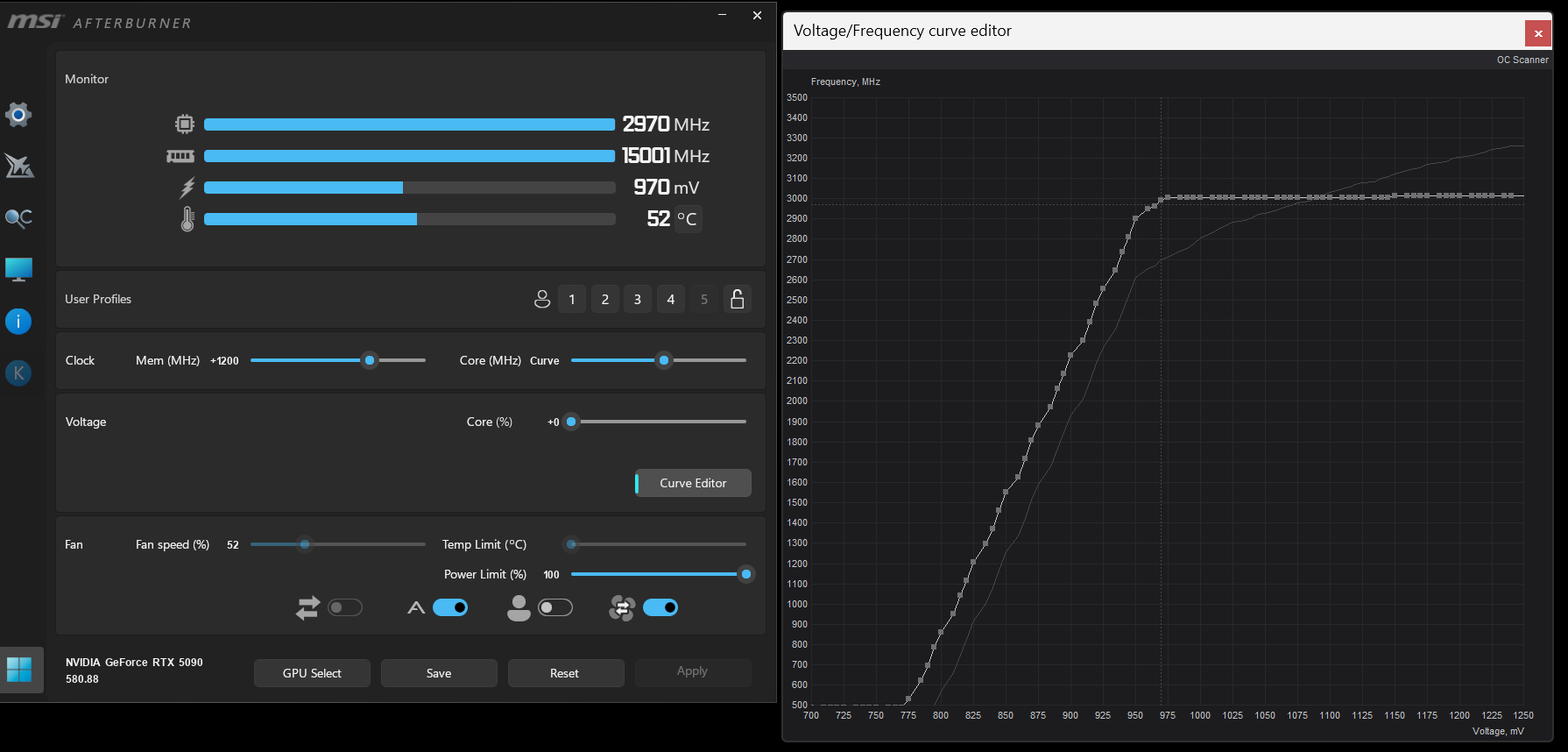Click the Temp Limit (°C) slider handle
Viewport: 1568px width, 752px height.
tap(571, 544)
